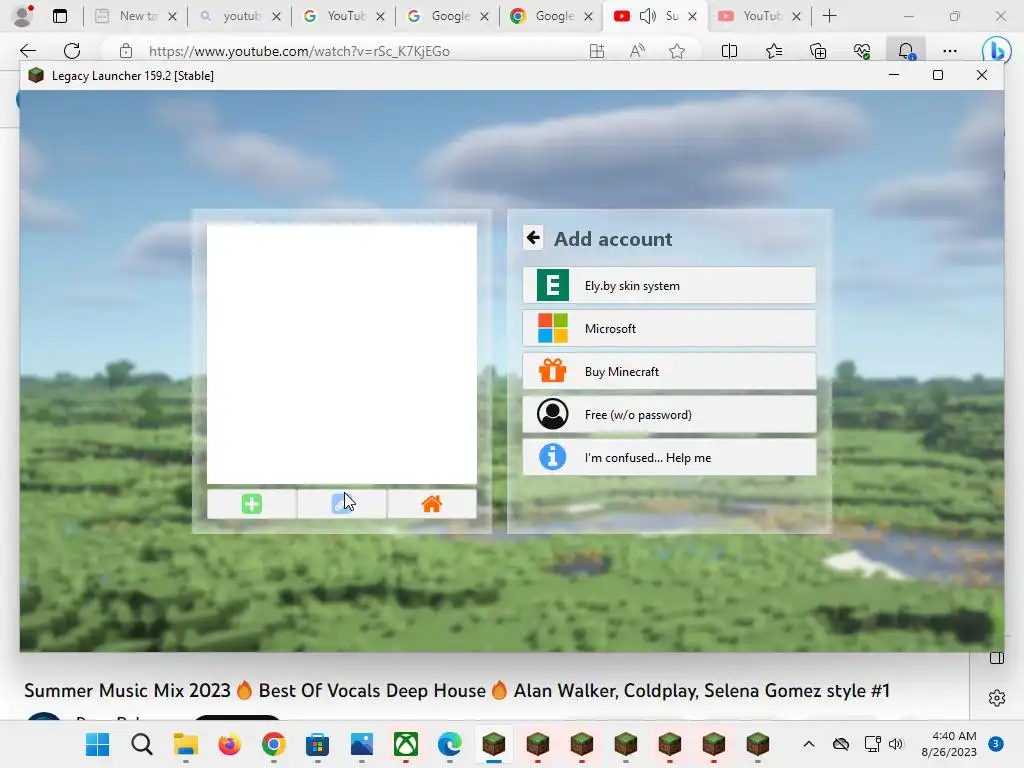Toggle Read aloud in Edge toolbar
The height and width of the screenshot is (768, 1024).
coord(637,51)
